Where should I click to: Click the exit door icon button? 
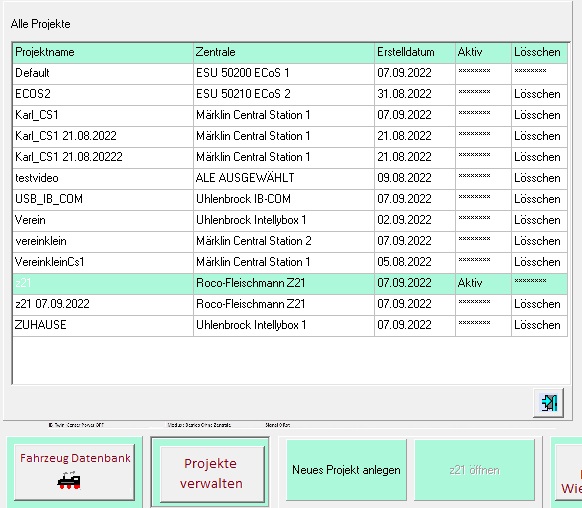(548, 403)
